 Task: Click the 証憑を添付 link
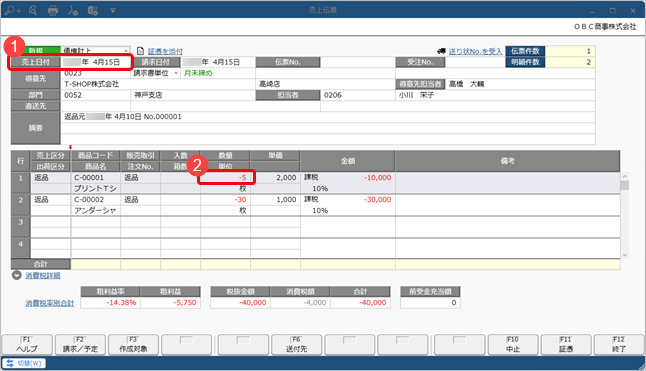pyautogui.click(x=165, y=51)
